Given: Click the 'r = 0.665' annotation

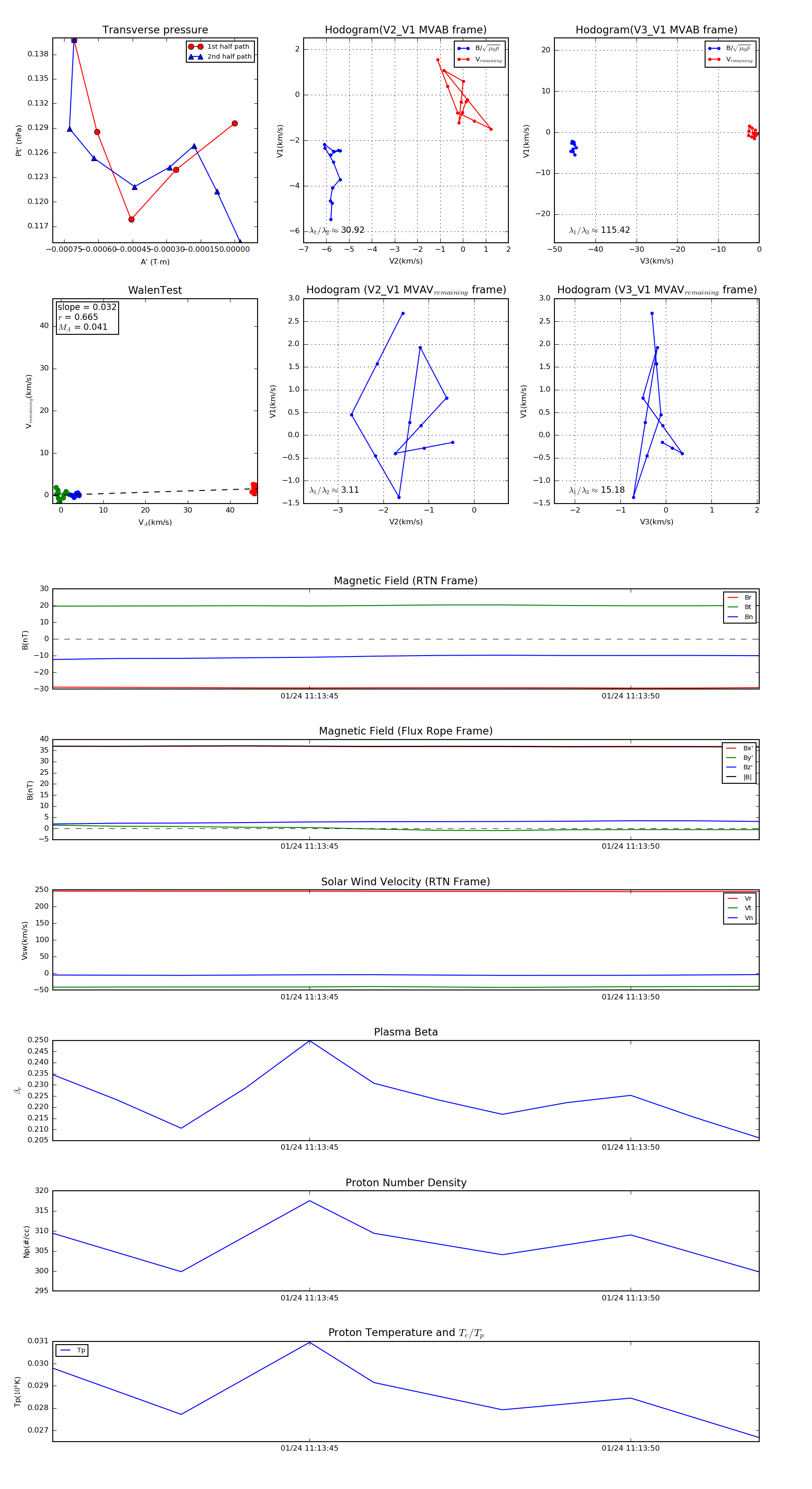Looking at the screenshot, I should (78, 317).
